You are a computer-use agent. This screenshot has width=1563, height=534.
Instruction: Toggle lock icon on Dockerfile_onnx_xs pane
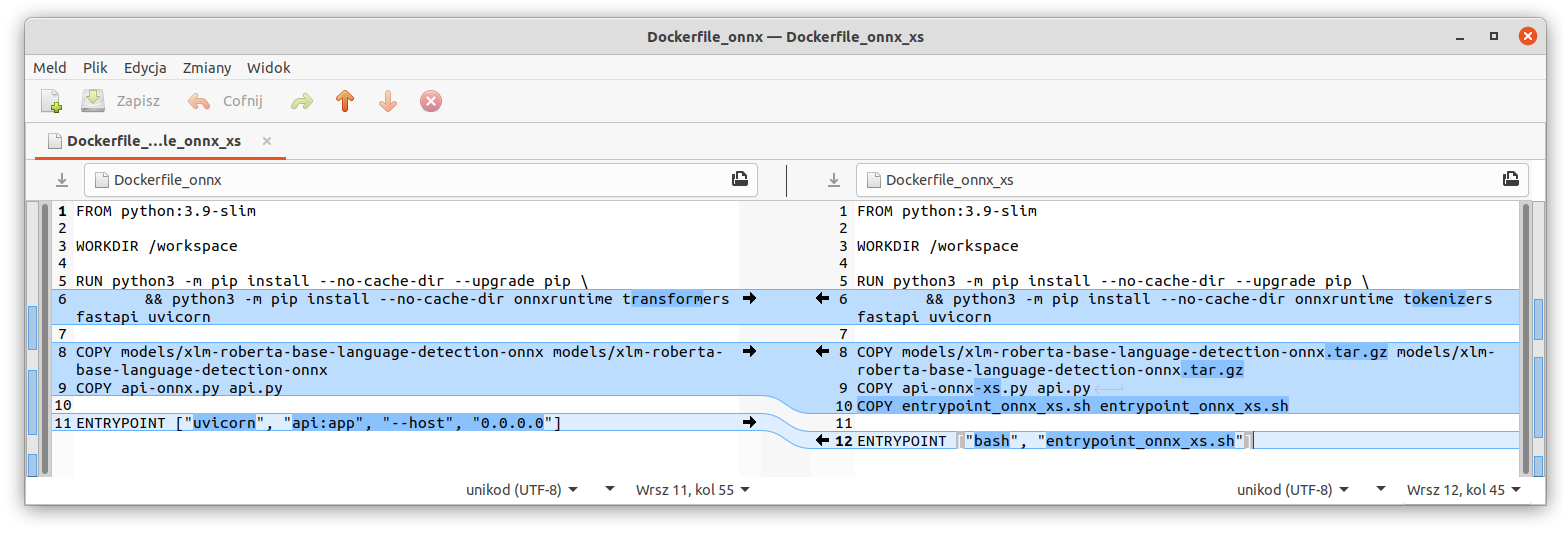pos(1511,179)
